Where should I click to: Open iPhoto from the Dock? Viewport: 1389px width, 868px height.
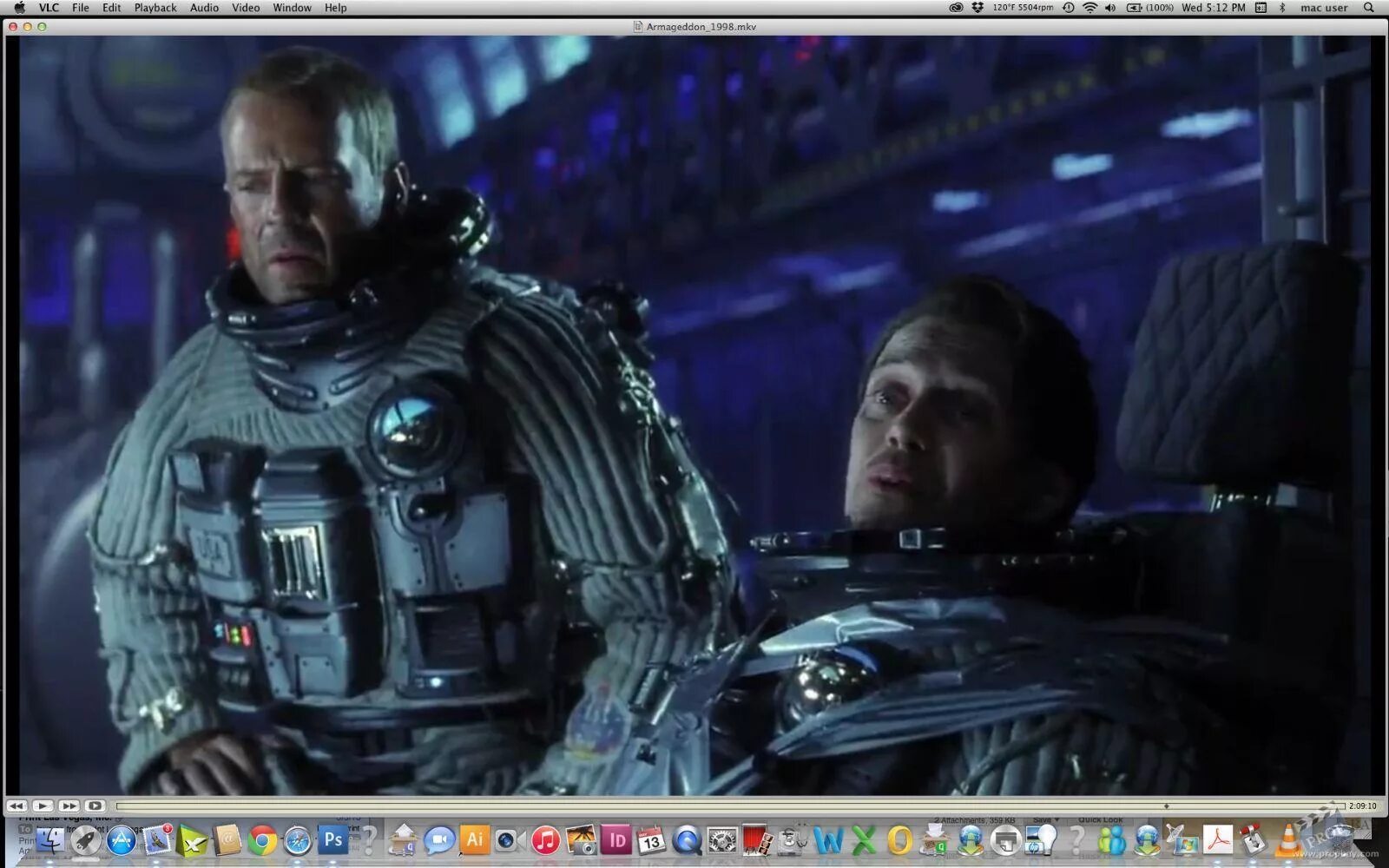coord(581,840)
